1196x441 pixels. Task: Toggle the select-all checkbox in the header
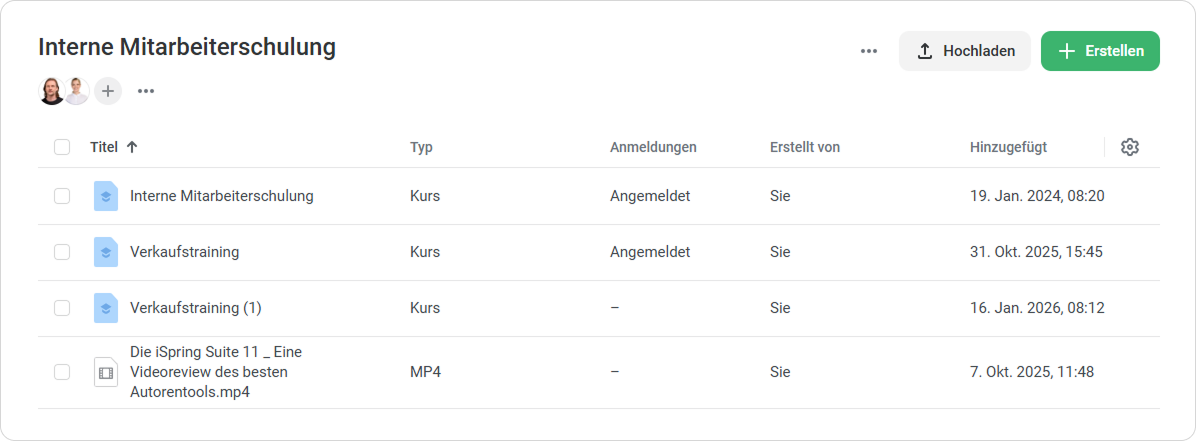[62, 147]
